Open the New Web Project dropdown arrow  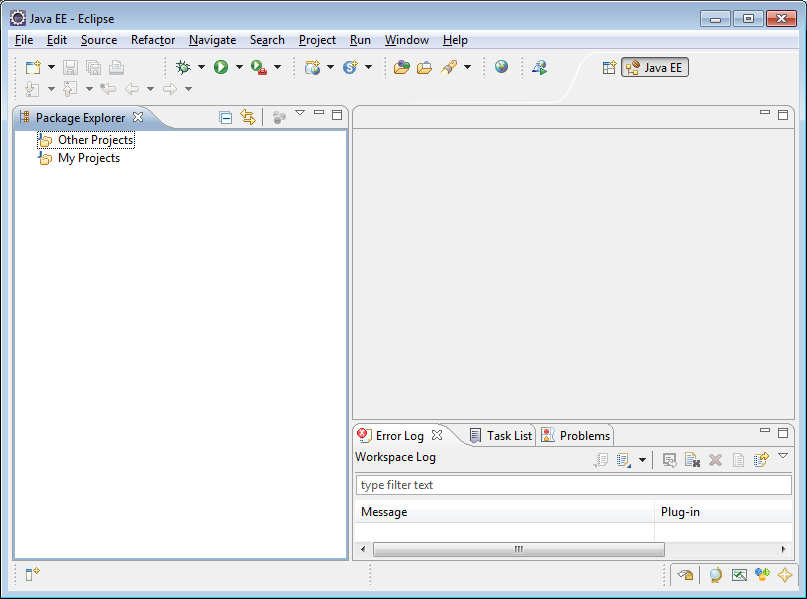[x=330, y=67]
